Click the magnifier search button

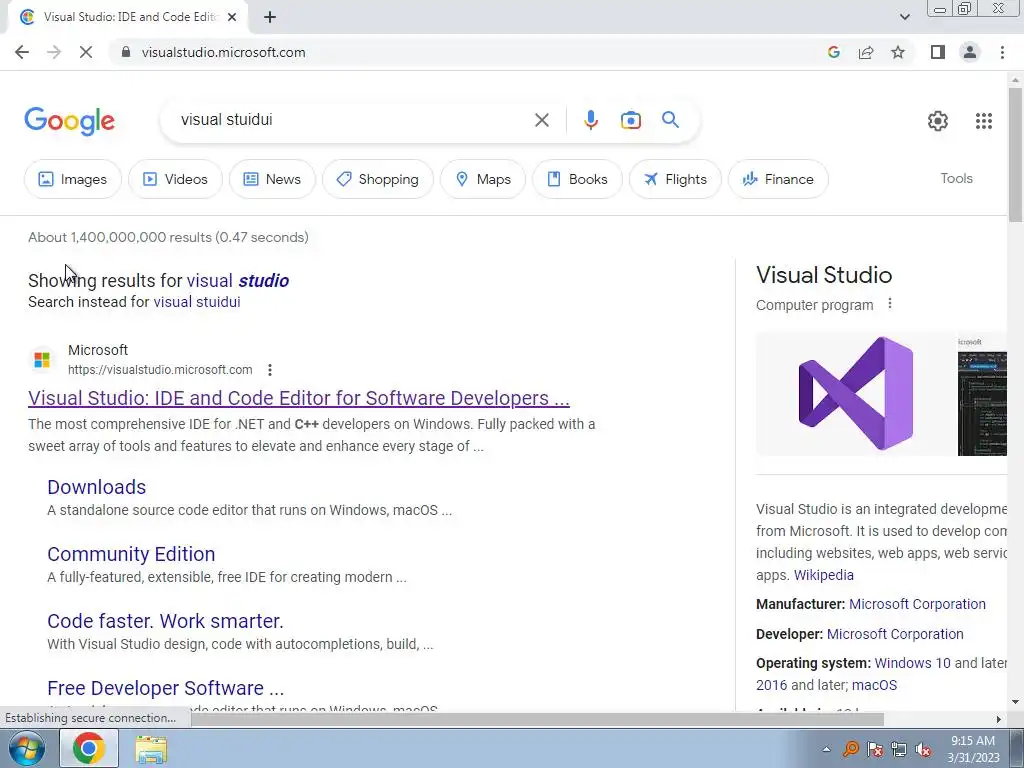pyautogui.click(x=670, y=120)
